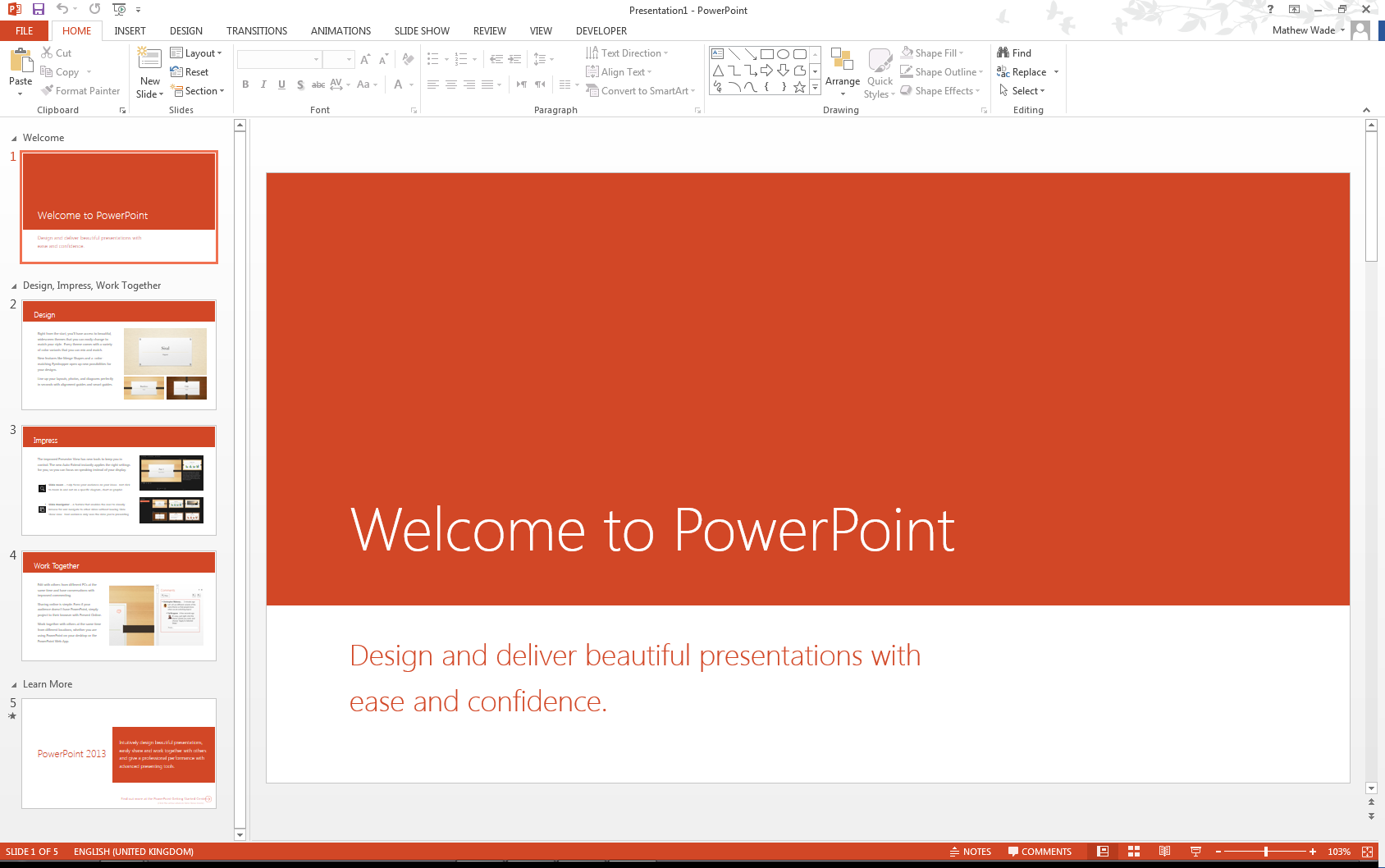The width and height of the screenshot is (1385, 868).
Task: Open the font name combo box
Action: pyautogui.click(x=279, y=59)
